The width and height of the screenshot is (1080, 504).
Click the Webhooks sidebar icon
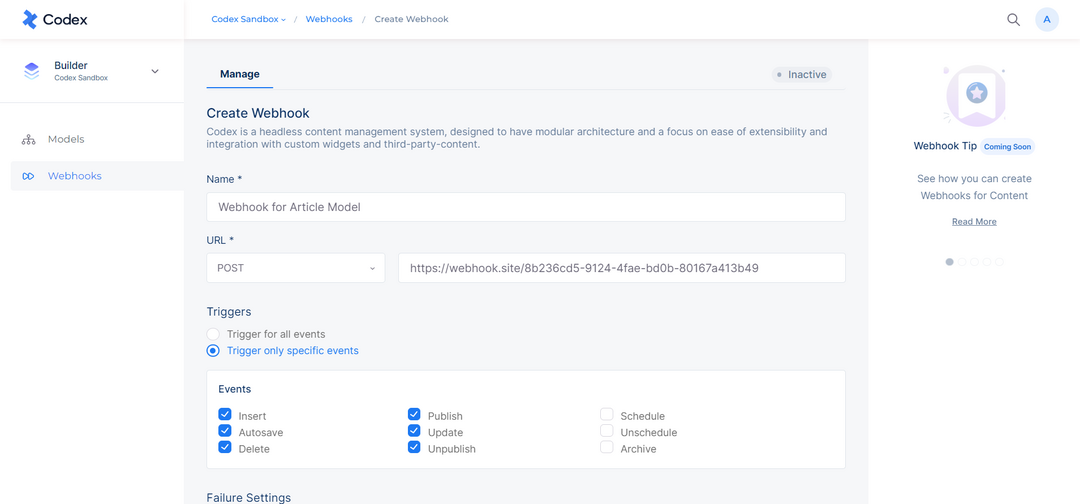click(28, 176)
